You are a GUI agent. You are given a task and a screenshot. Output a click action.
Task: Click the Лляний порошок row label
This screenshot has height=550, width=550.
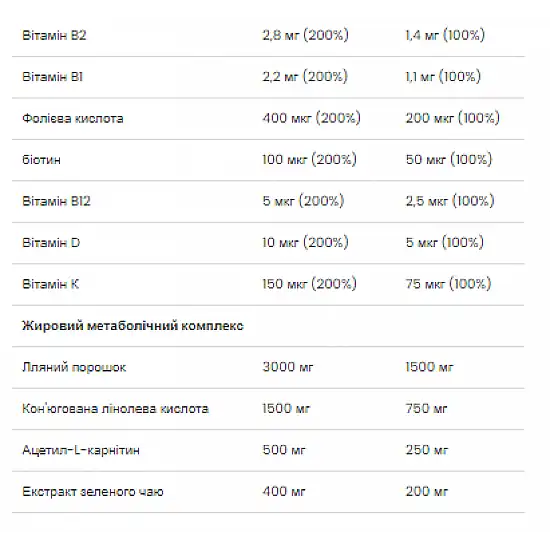[x=74, y=367]
